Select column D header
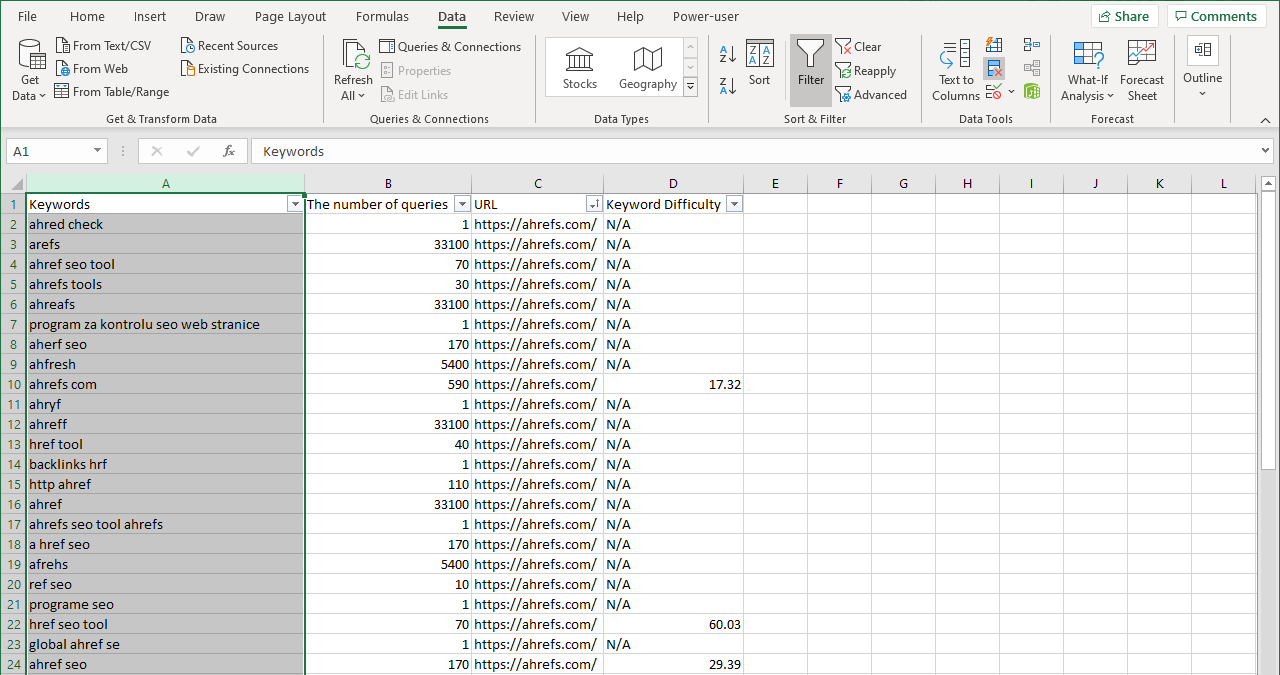The height and width of the screenshot is (675, 1280). [x=673, y=183]
